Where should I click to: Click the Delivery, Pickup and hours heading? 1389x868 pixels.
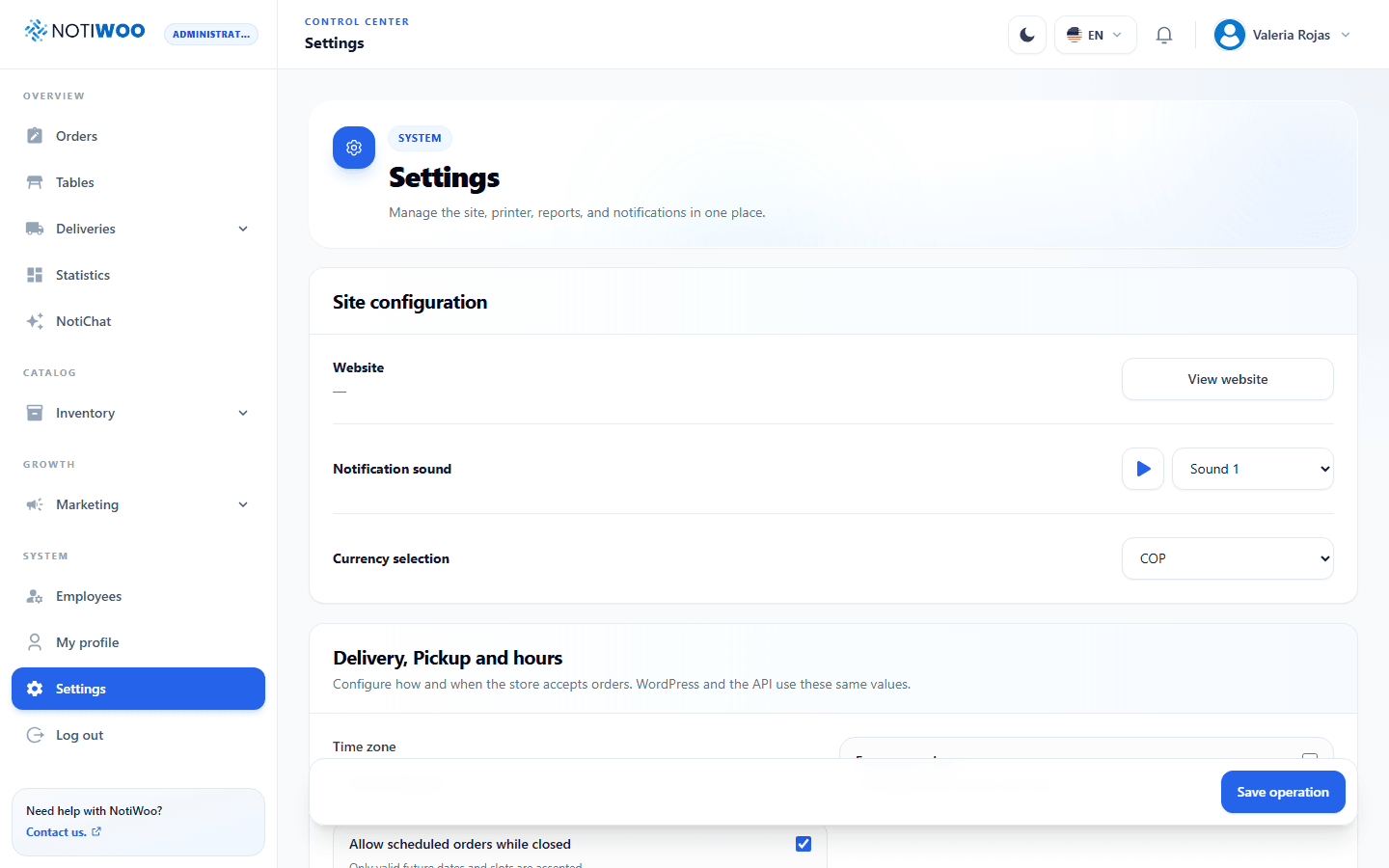tap(448, 658)
